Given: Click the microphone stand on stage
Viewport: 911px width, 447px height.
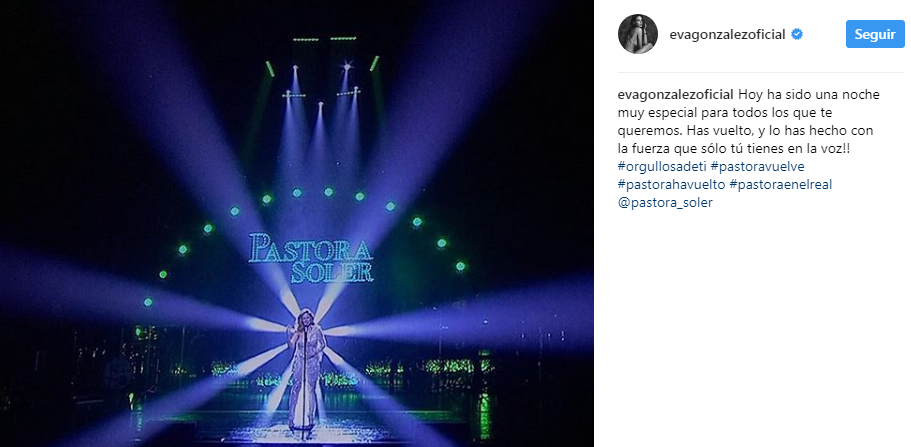Looking at the screenshot, I should coord(304,384).
